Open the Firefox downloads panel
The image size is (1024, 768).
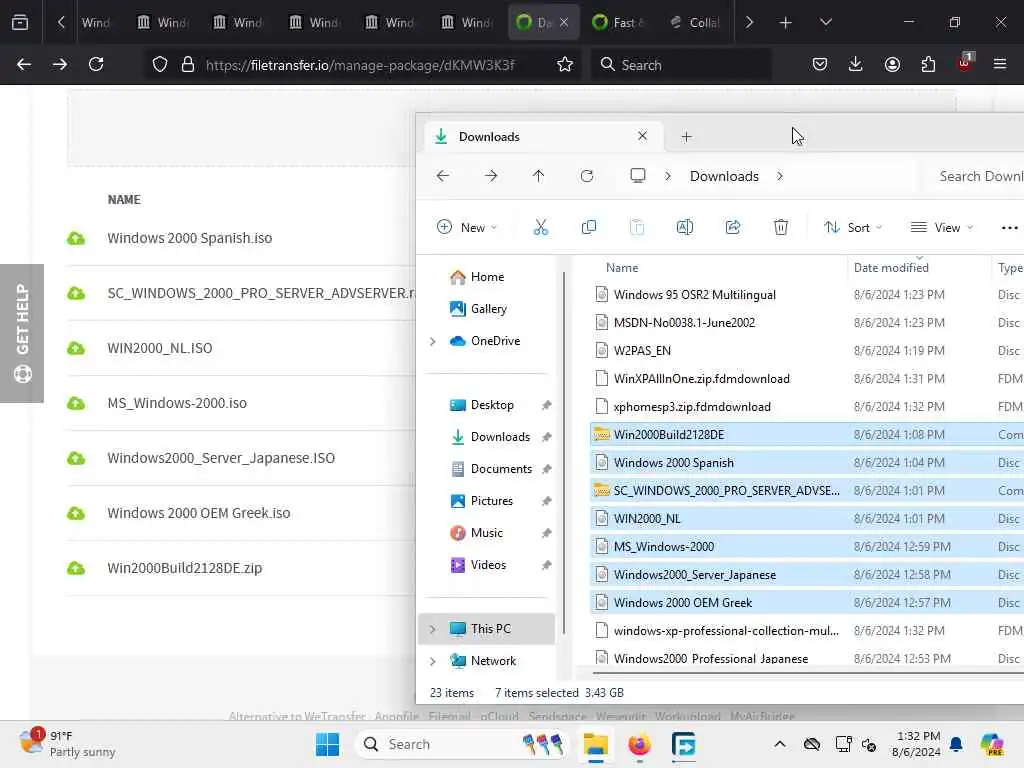(x=856, y=64)
